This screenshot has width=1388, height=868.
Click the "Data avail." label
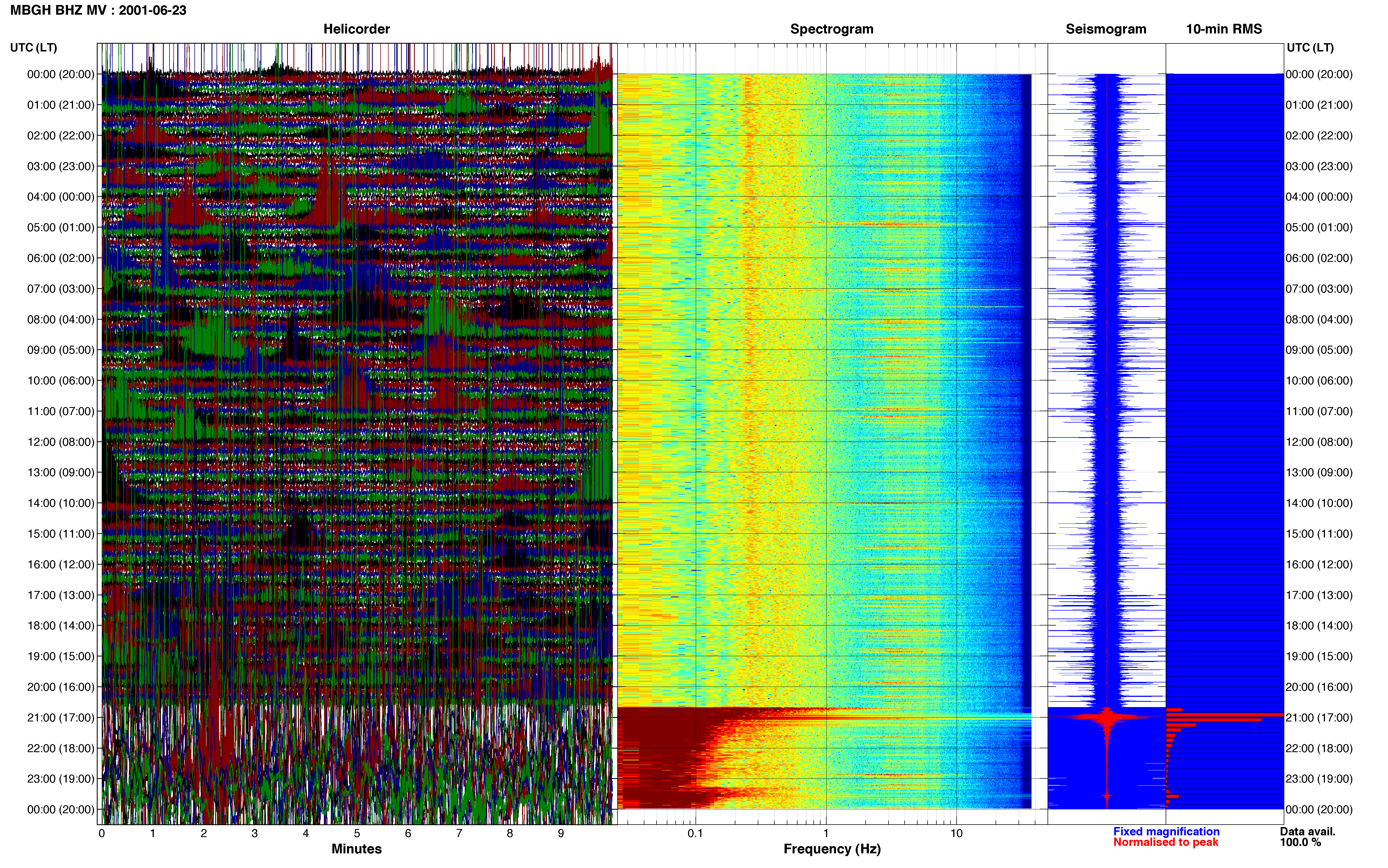[x=1308, y=831]
